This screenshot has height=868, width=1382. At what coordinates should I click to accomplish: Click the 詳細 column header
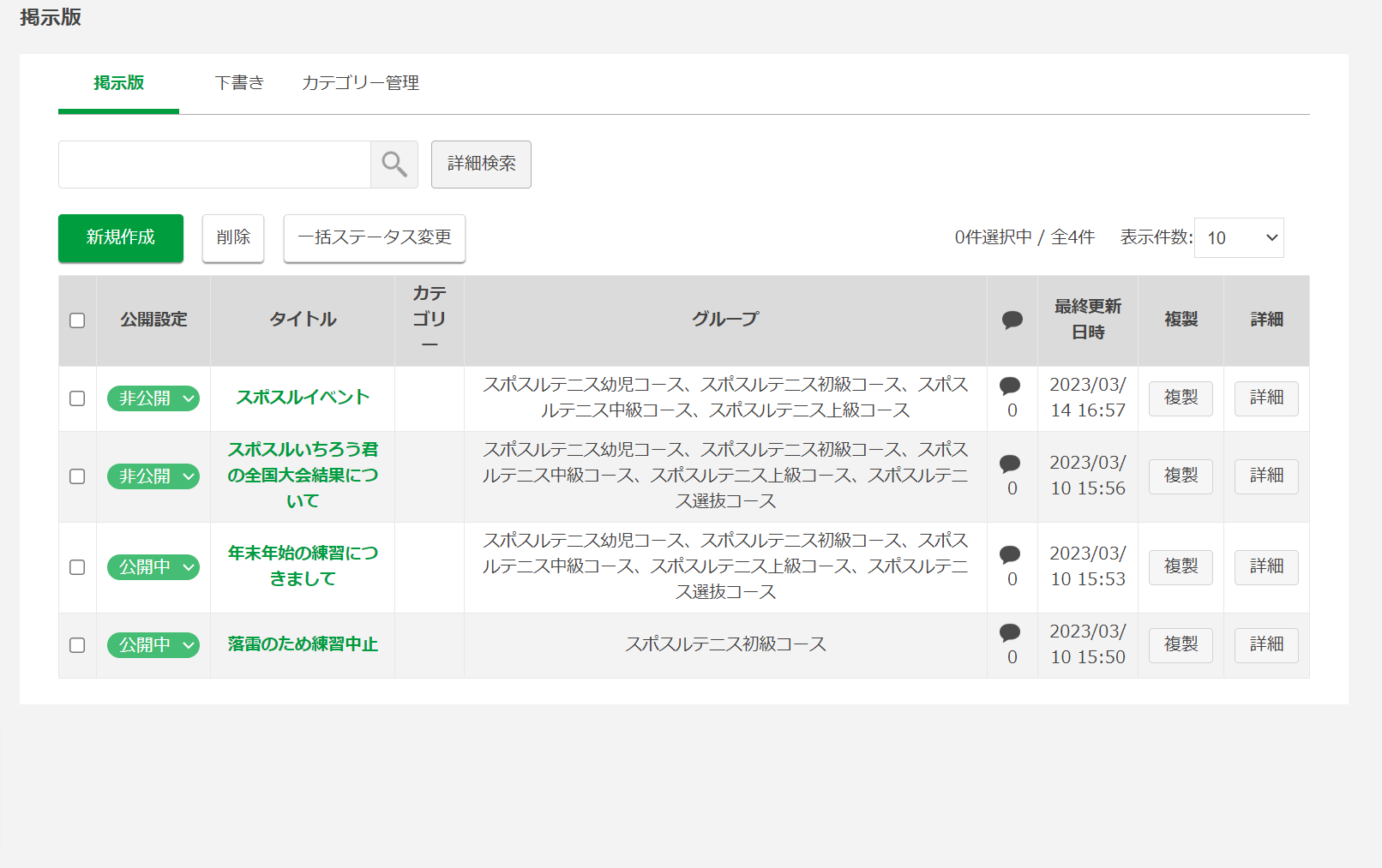1266,320
